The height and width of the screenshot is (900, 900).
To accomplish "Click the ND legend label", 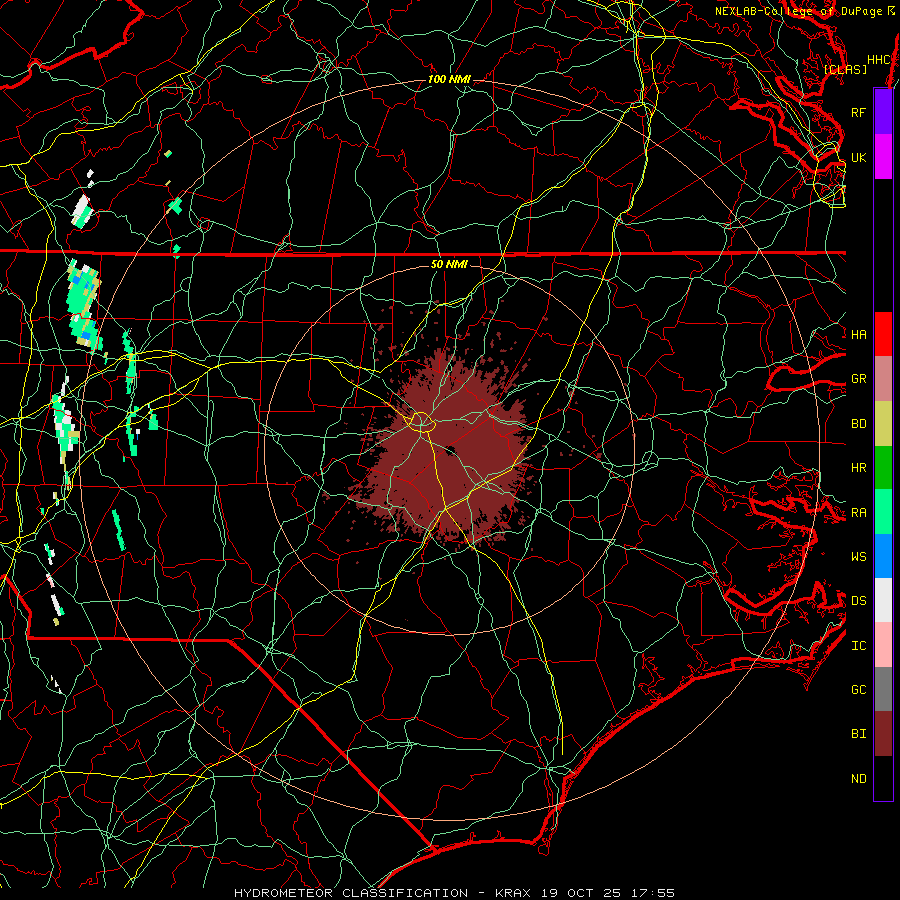I will 859,779.
